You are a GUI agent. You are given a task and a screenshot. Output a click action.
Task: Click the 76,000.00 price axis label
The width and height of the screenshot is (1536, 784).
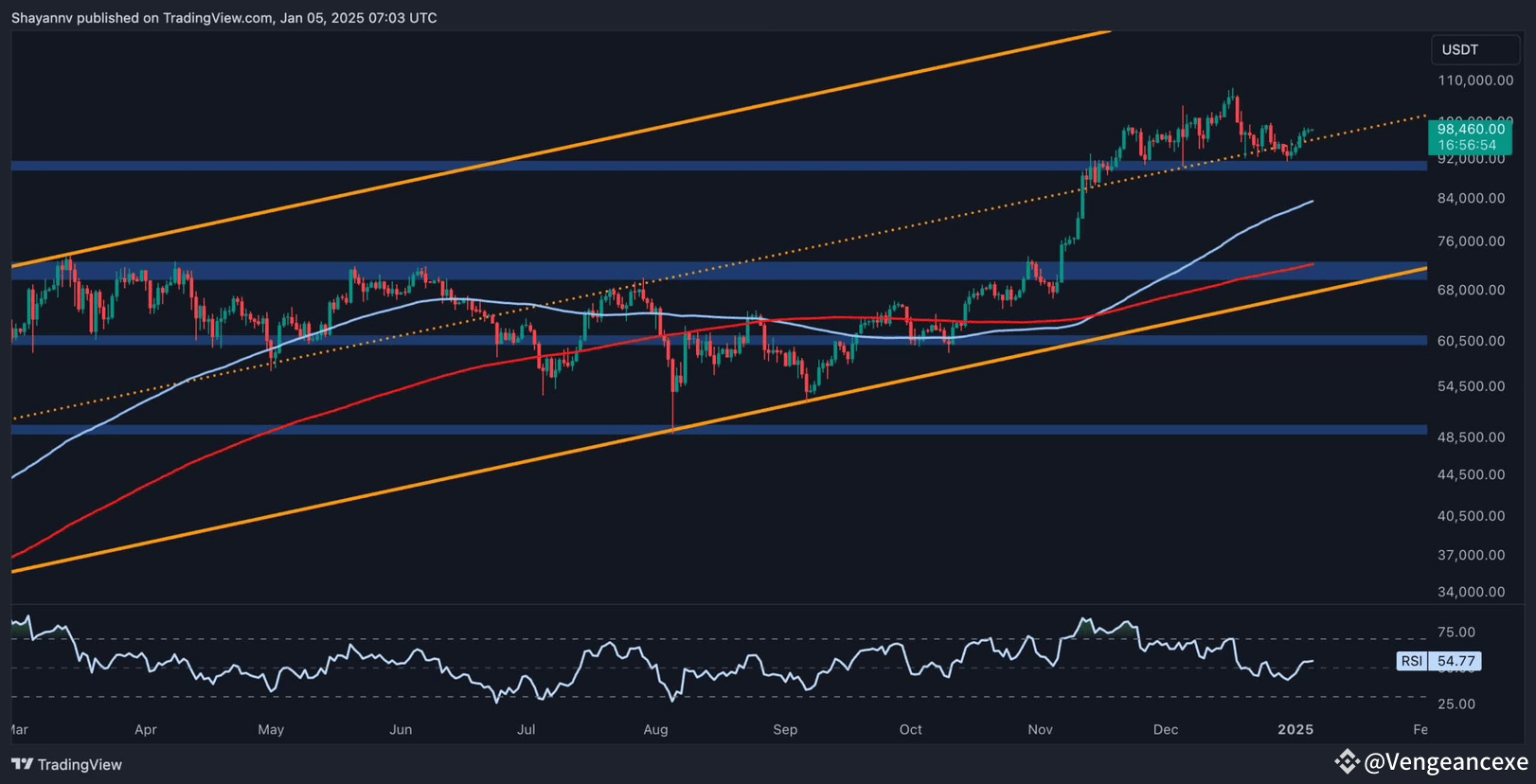click(x=1471, y=241)
